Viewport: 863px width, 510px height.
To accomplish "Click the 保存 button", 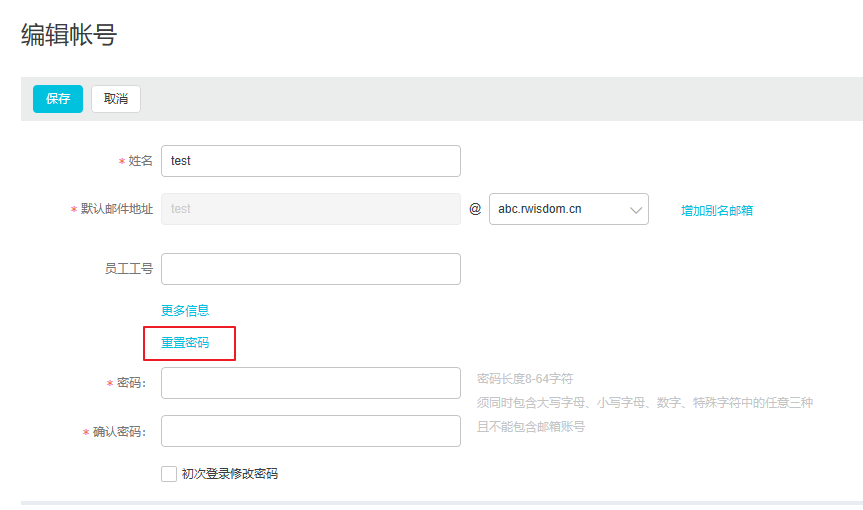I will pyautogui.click(x=58, y=99).
